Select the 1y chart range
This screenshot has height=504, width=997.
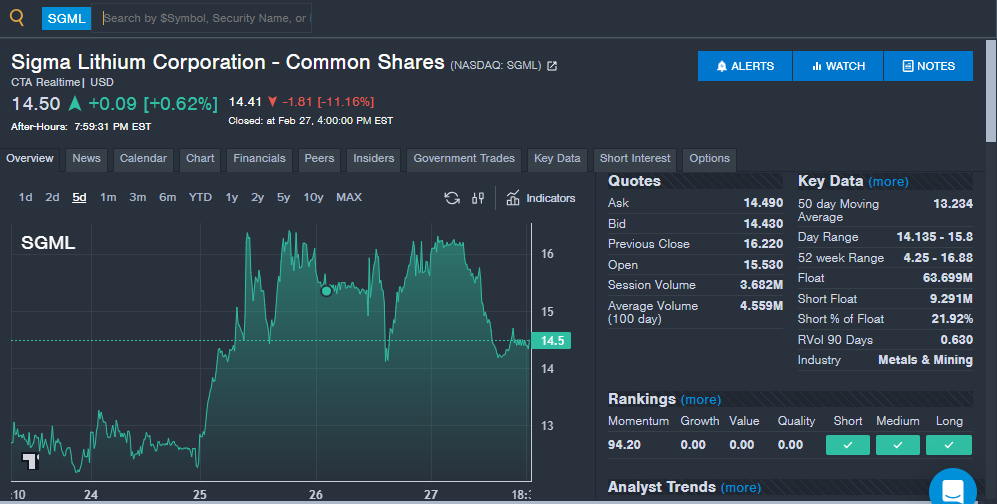coord(231,198)
